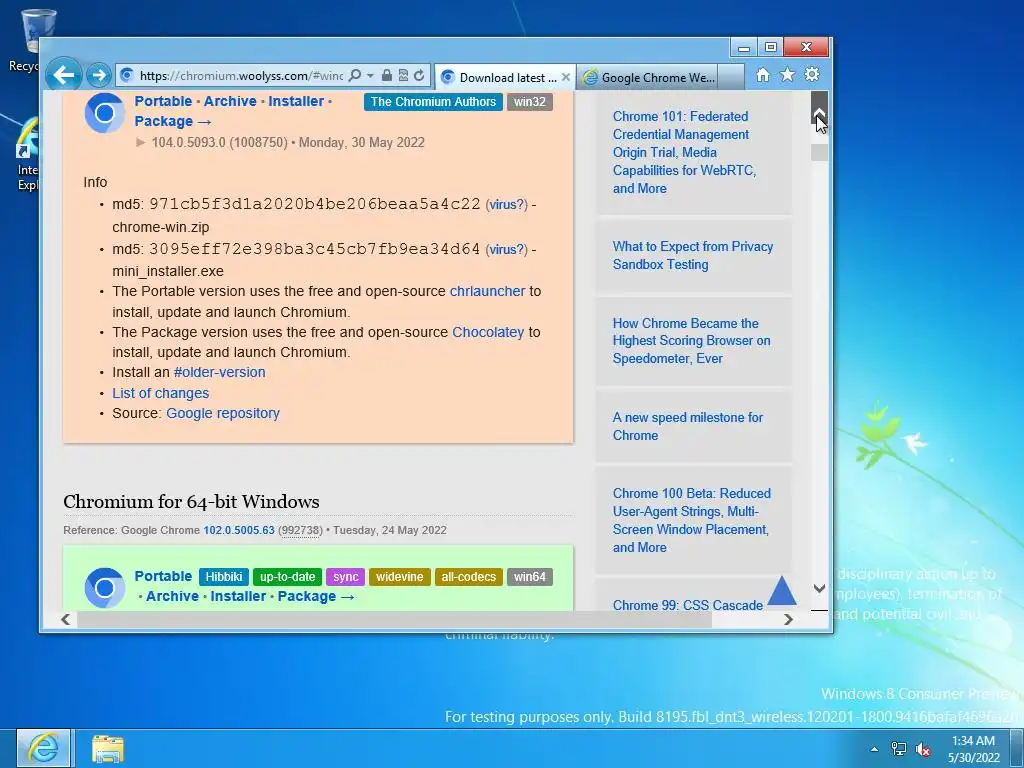Open List of changes link
Image resolution: width=1024 pixels, height=768 pixels.
click(161, 393)
